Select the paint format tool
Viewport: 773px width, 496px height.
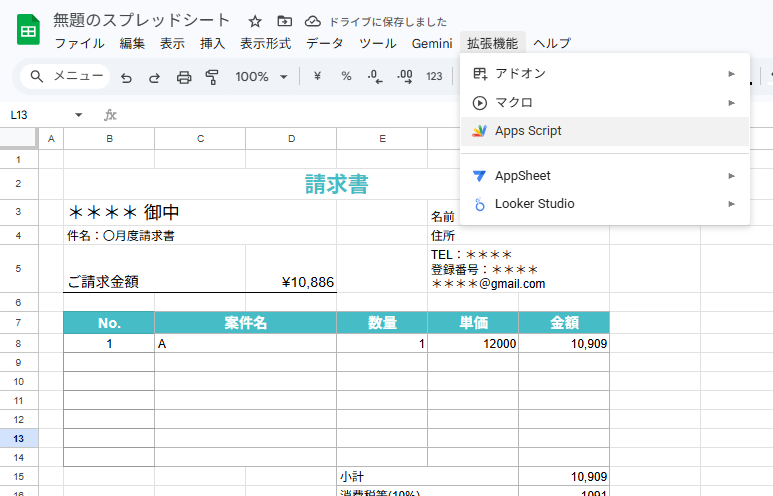[212, 77]
